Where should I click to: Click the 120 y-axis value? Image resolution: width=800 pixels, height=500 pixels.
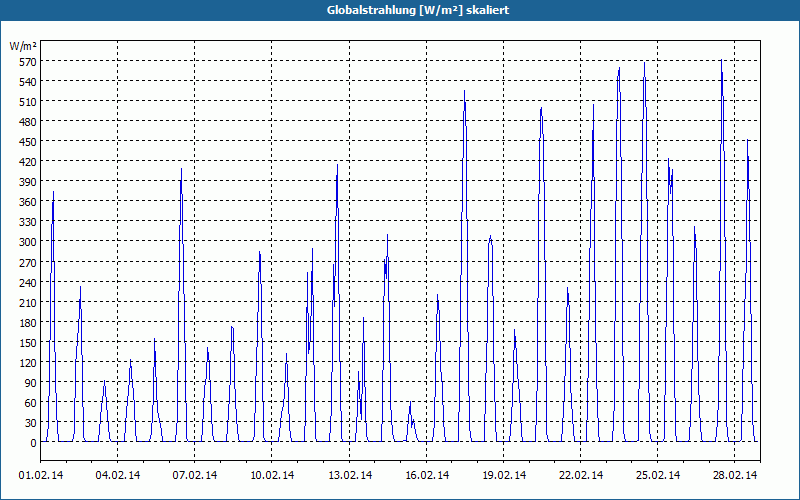click(x=27, y=363)
